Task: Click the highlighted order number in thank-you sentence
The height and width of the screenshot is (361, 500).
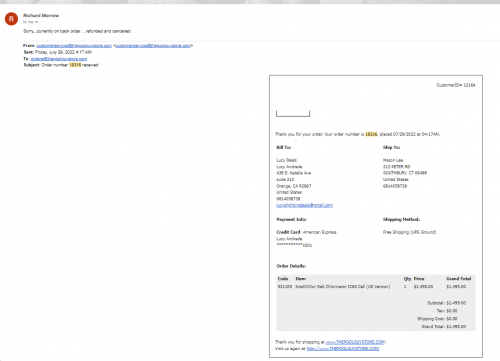Action: coord(371,134)
